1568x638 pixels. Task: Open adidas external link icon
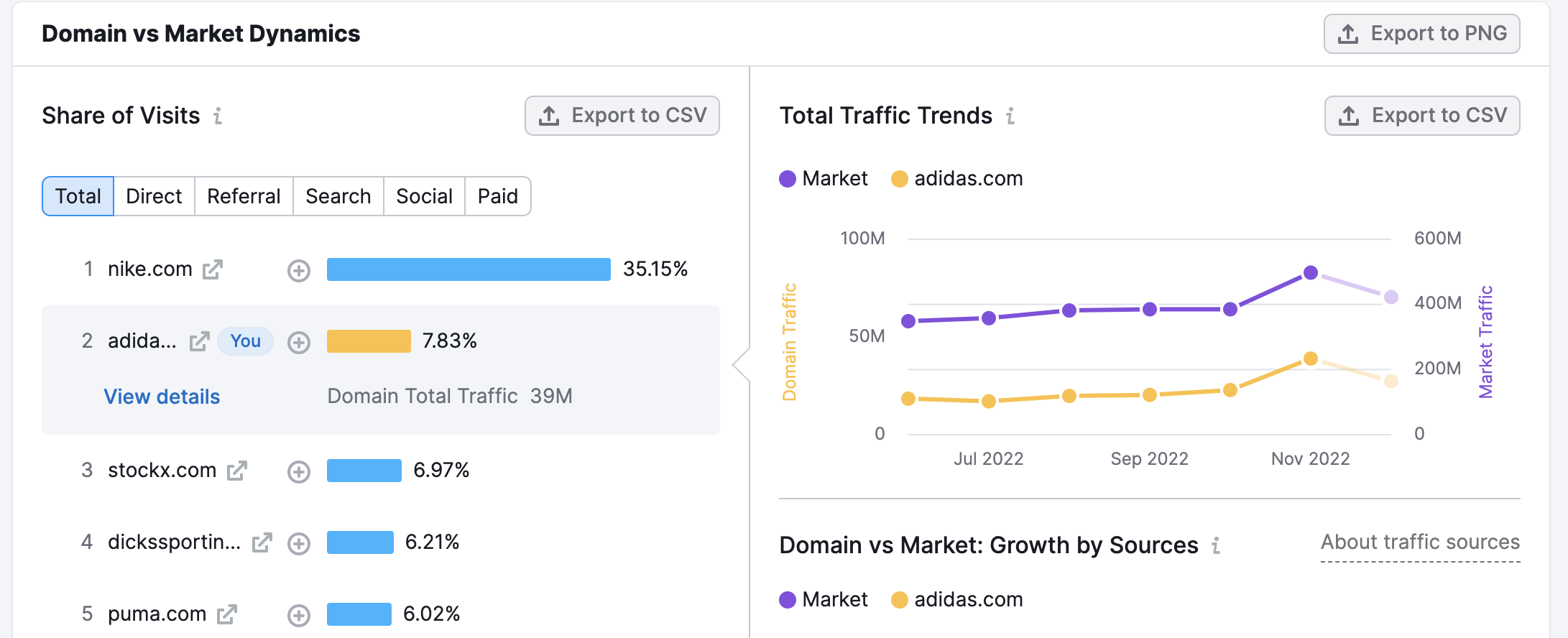(x=199, y=341)
